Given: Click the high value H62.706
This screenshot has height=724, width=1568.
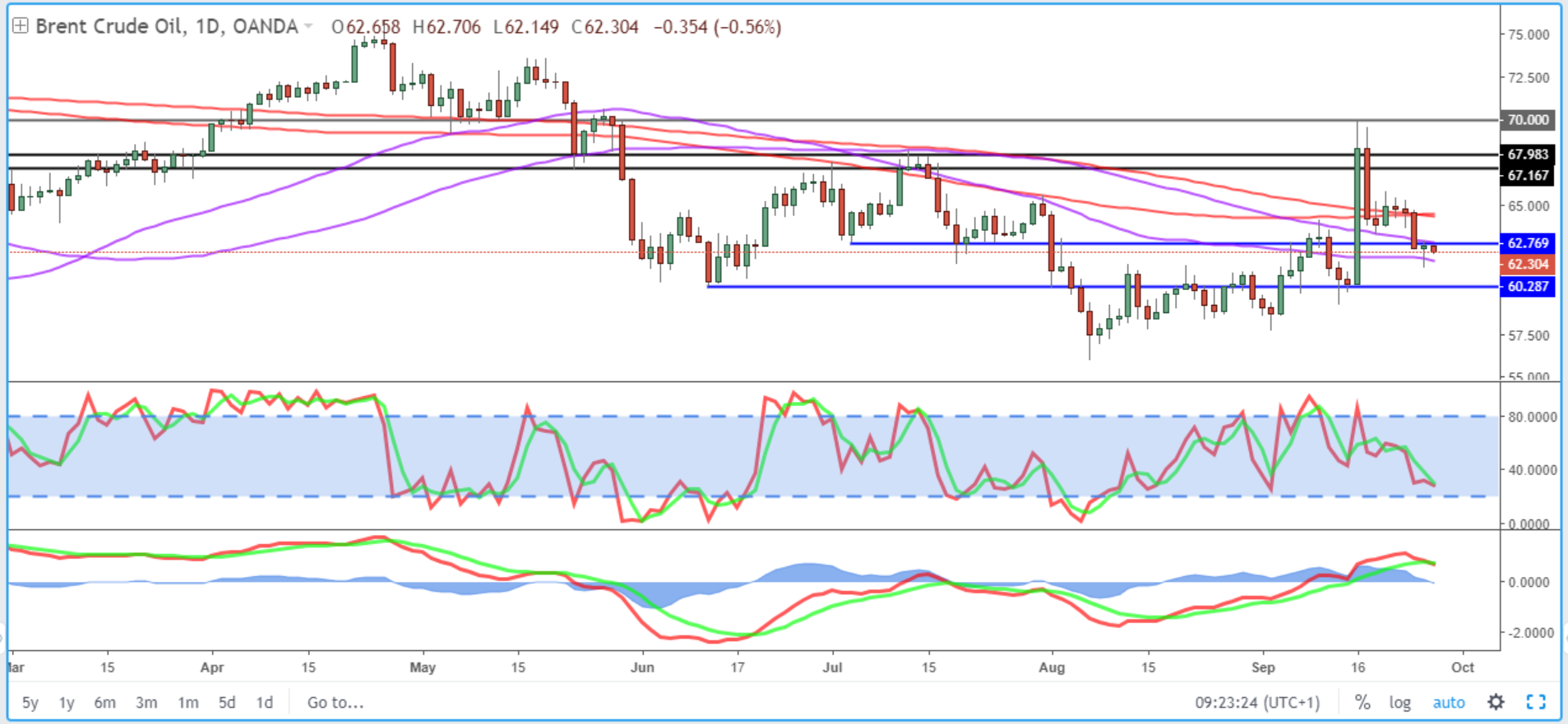Looking at the screenshot, I should click(446, 26).
